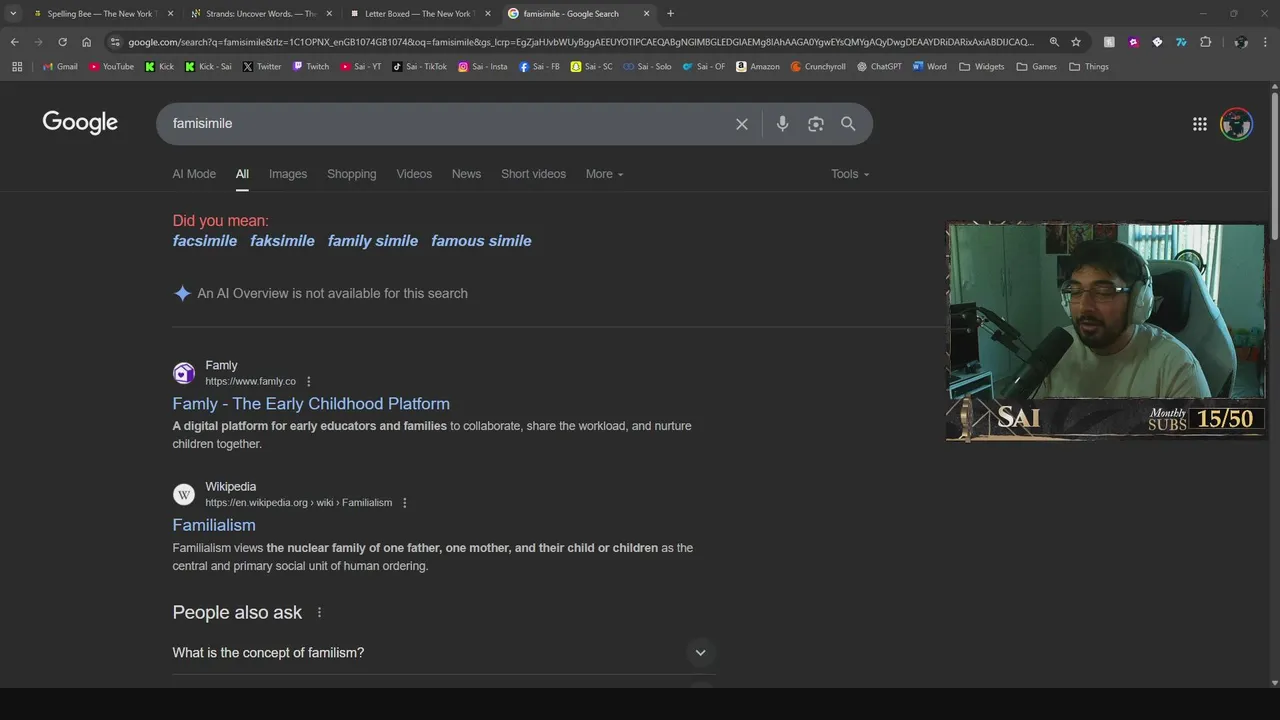Open site information icon in address bar
This screenshot has width=1280, height=720.
115,42
